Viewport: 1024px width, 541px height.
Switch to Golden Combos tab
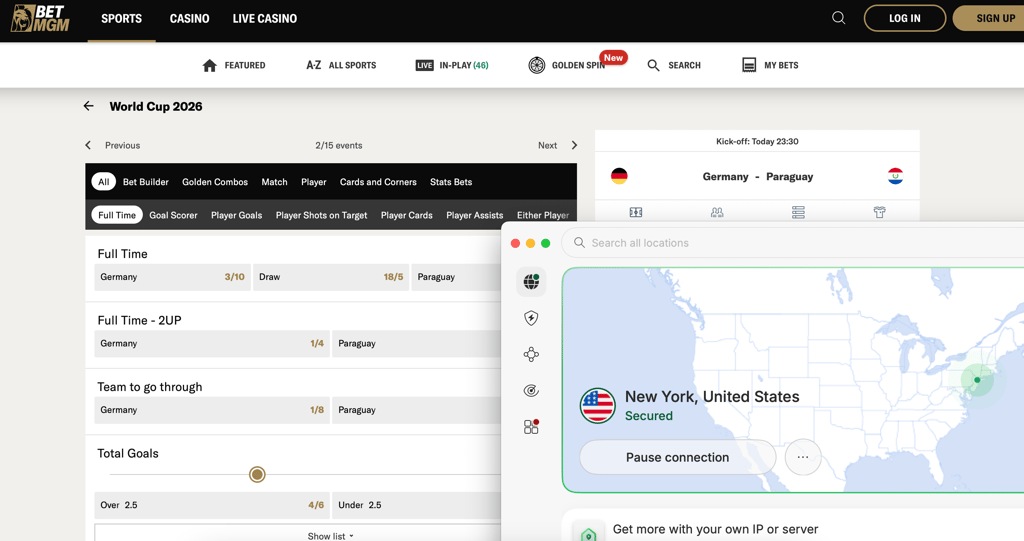(x=215, y=182)
